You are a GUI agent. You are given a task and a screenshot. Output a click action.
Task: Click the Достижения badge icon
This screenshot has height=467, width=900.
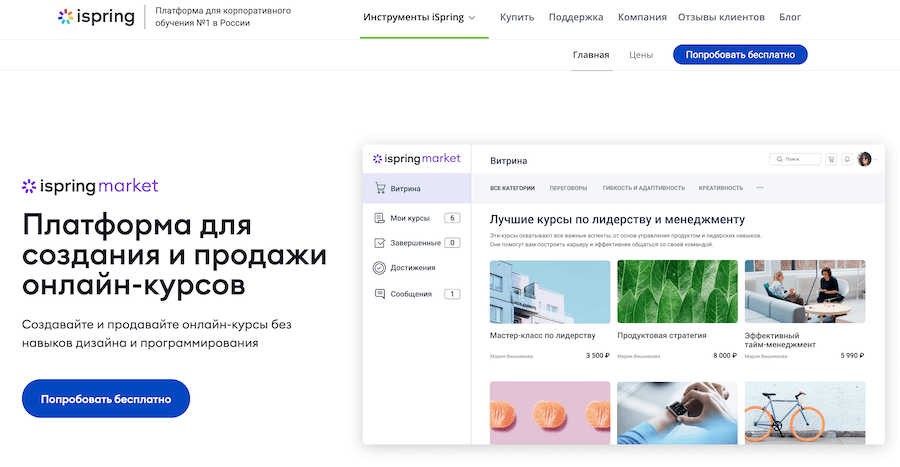pyautogui.click(x=379, y=268)
